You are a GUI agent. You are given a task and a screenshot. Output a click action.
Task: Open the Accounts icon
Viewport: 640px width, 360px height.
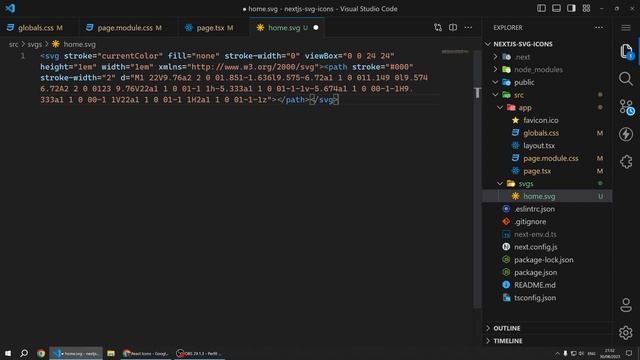coord(626,305)
